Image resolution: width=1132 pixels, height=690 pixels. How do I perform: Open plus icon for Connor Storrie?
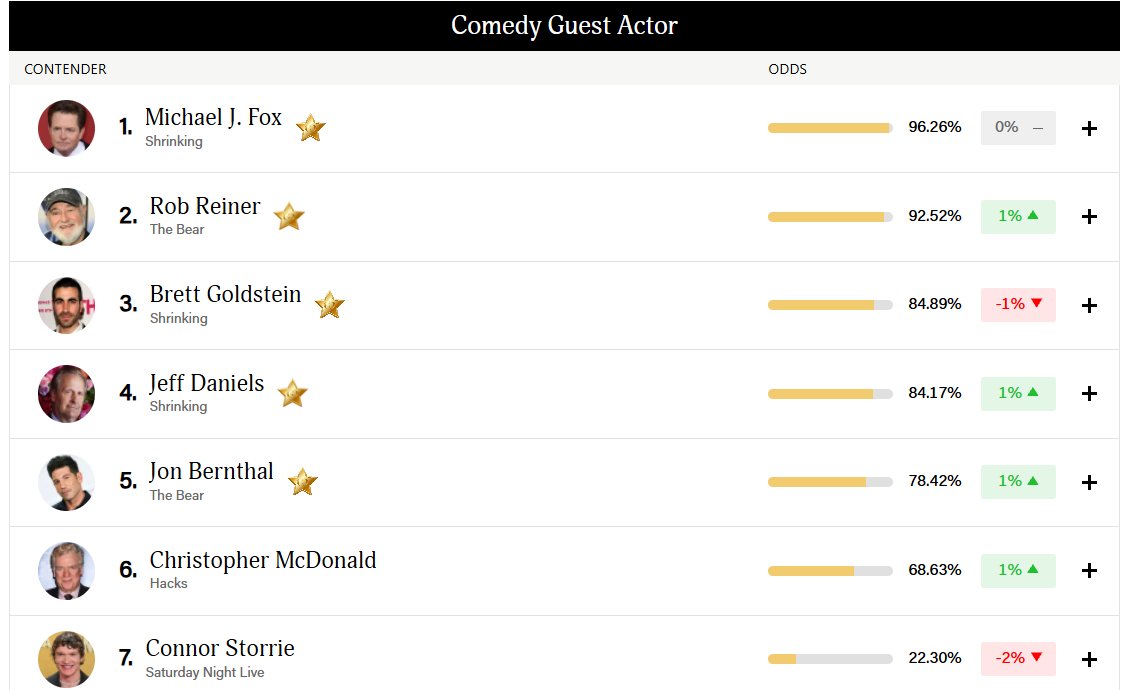click(x=1089, y=659)
